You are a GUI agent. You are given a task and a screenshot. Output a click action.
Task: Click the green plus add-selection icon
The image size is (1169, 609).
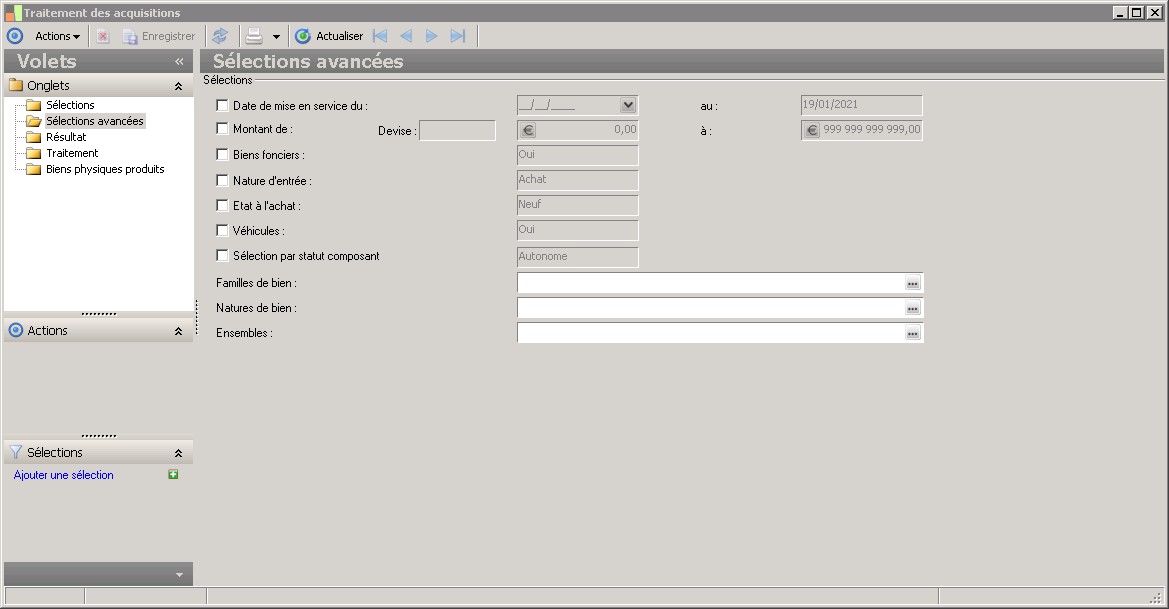[x=173, y=474]
